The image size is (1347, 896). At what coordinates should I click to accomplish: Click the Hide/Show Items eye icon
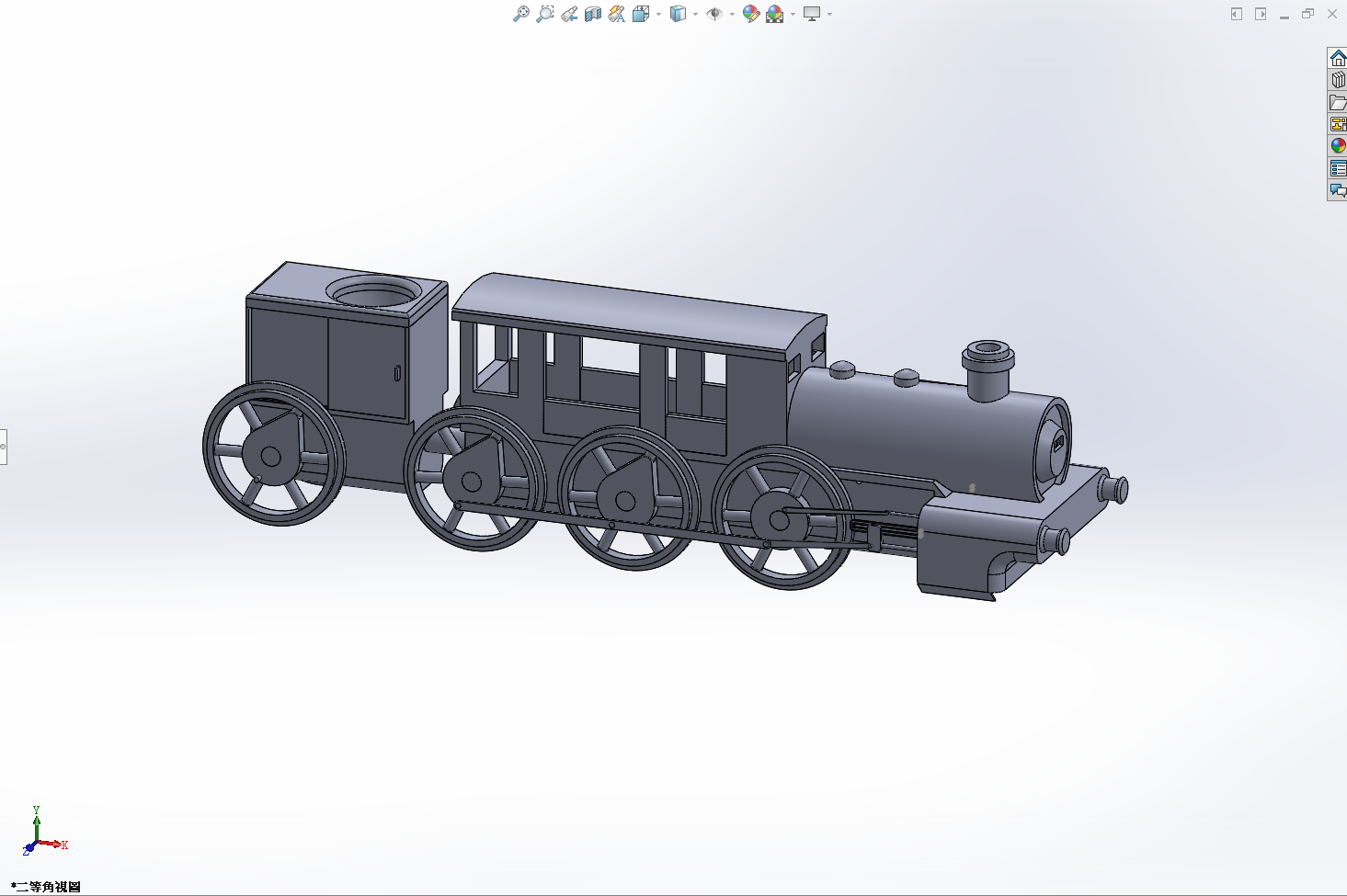point(714,14)
